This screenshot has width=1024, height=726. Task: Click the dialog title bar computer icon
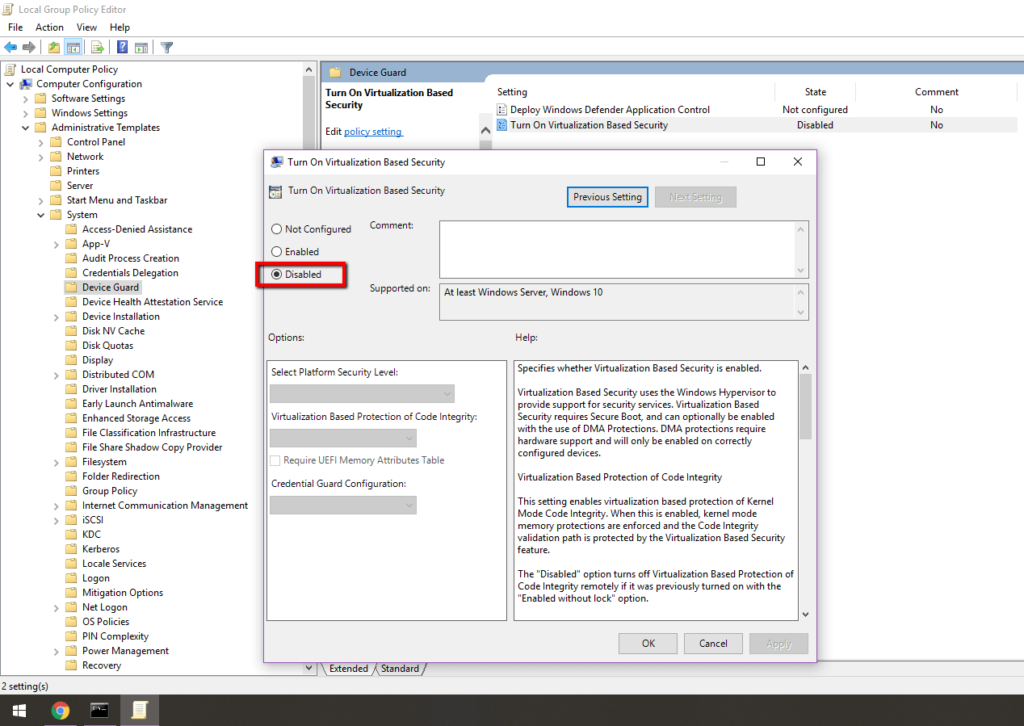277,162
